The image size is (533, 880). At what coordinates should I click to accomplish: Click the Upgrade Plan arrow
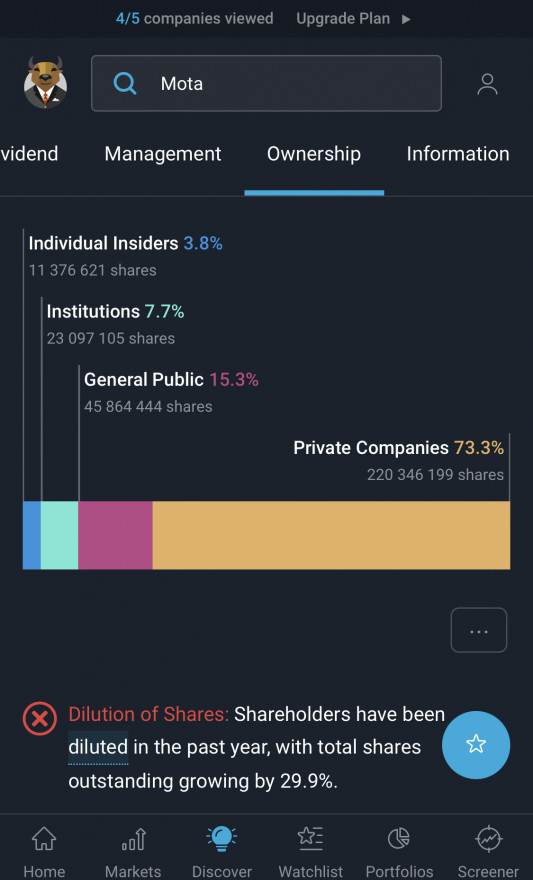(406, 19)
